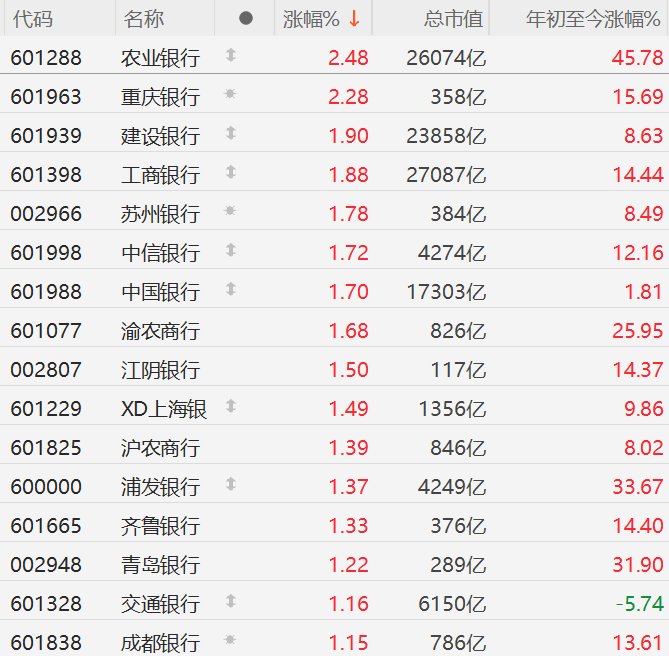Select stock name 浦发银行
Image resolution: width=669 pixels, height=656 pixels.
[x=160, y=487]
